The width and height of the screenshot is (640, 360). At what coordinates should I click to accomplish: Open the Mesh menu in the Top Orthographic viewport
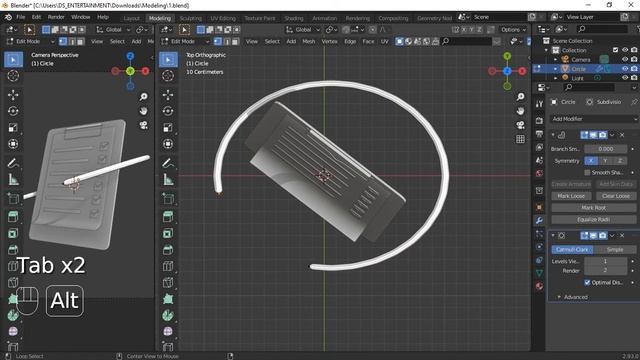point(309,42)
